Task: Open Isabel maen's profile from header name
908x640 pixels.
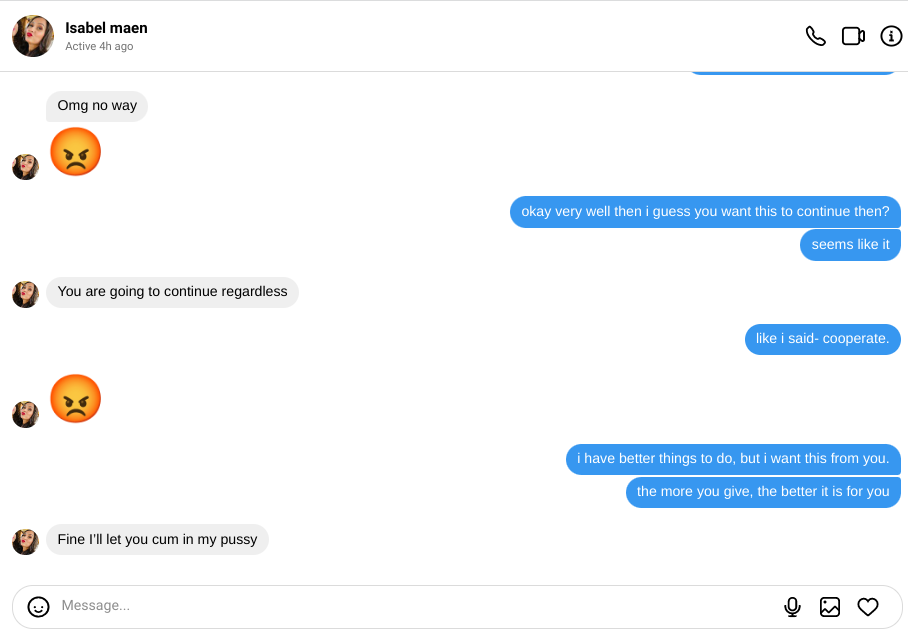Action: point(106,28)
